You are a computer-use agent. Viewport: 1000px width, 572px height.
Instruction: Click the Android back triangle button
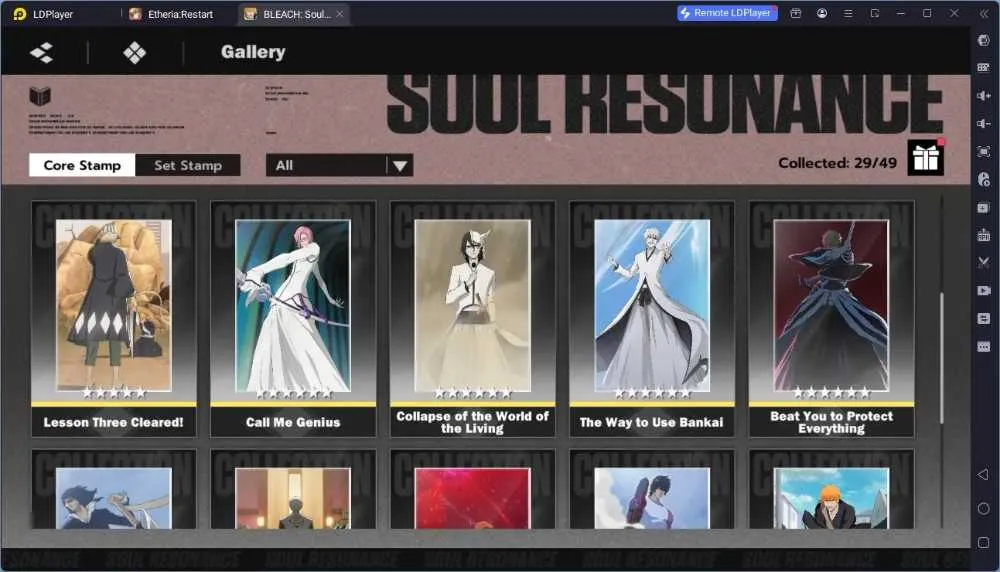[x=983, y=474]
